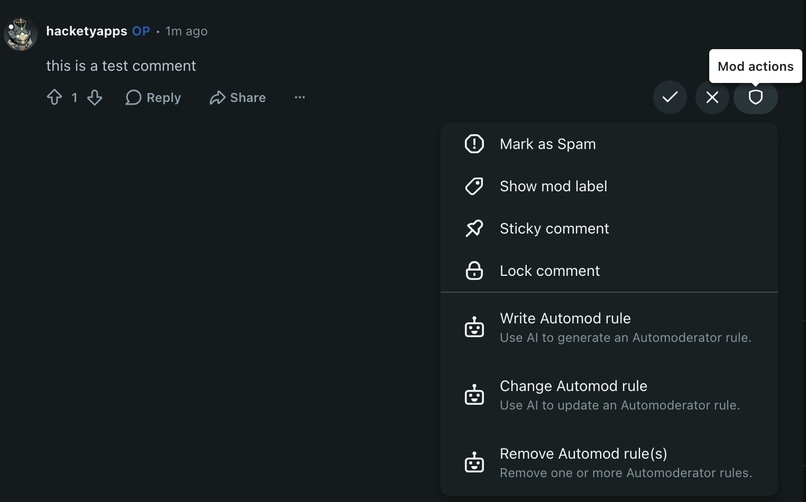The width and height of the screenshot is (806, 502).
Task: Click 'Remove one or more Automoderator rules.'
Action: 626,473
